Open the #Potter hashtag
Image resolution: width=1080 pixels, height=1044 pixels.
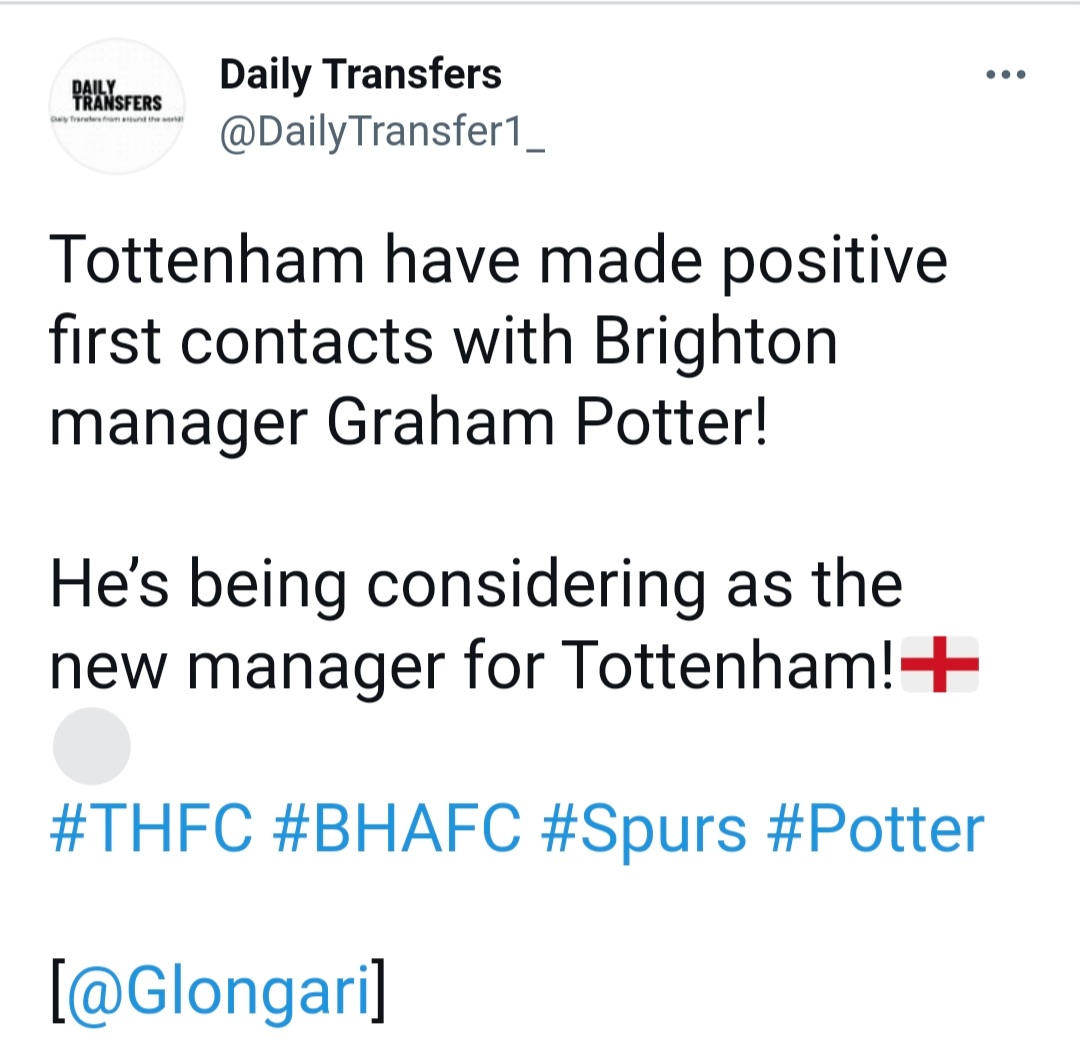[x=875, y=828]
